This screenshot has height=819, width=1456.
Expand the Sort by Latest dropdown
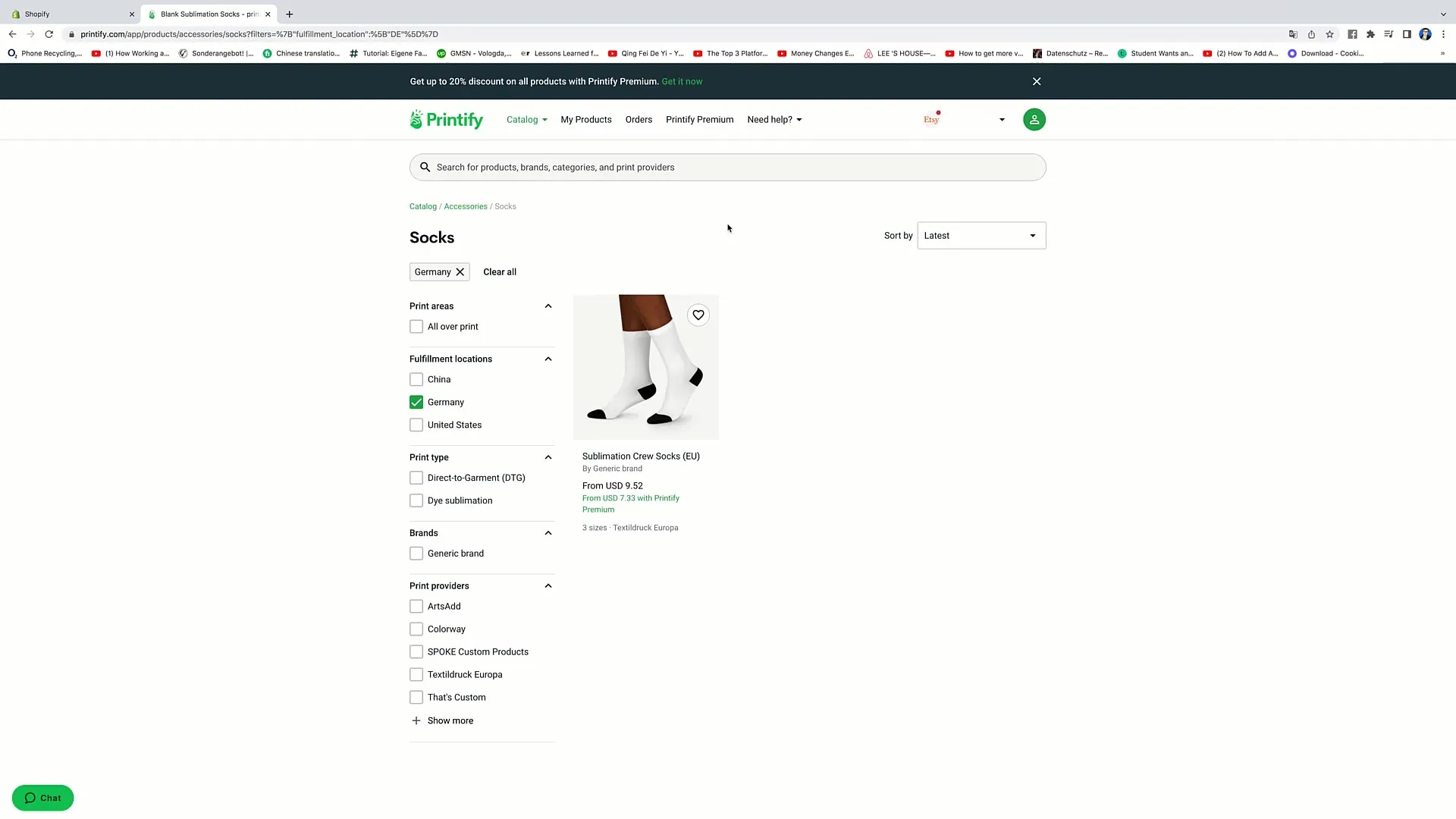tap(980, 235)
